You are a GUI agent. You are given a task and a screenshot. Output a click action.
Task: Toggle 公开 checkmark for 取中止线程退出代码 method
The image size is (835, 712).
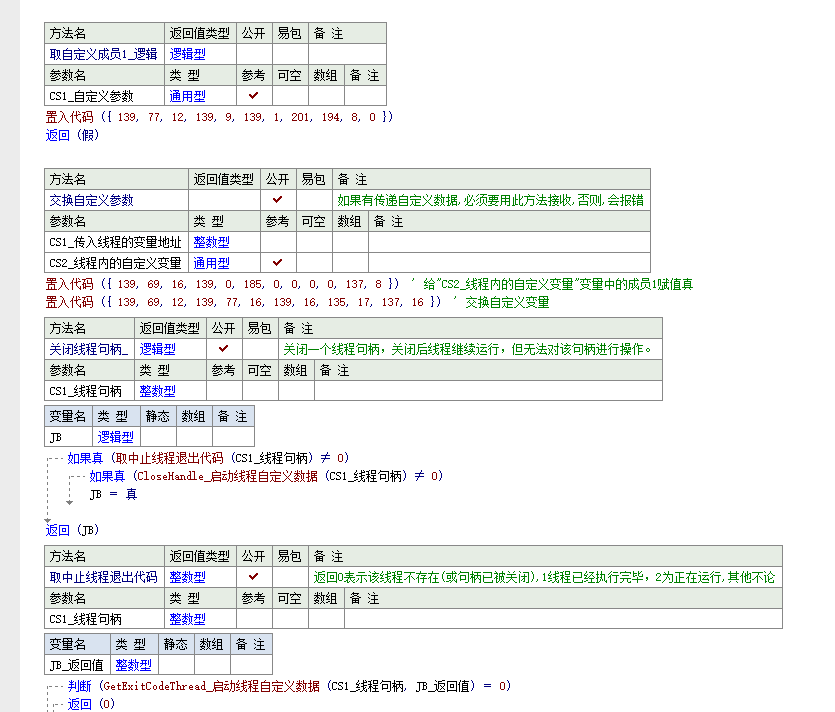pyautogui.click(x=253, y=577)
